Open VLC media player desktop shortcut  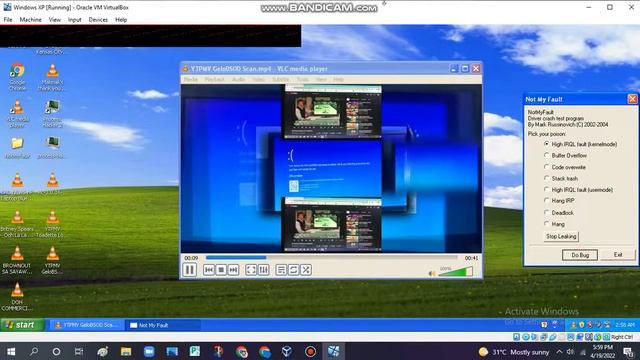pyautogui.click(x=17, y=114)
